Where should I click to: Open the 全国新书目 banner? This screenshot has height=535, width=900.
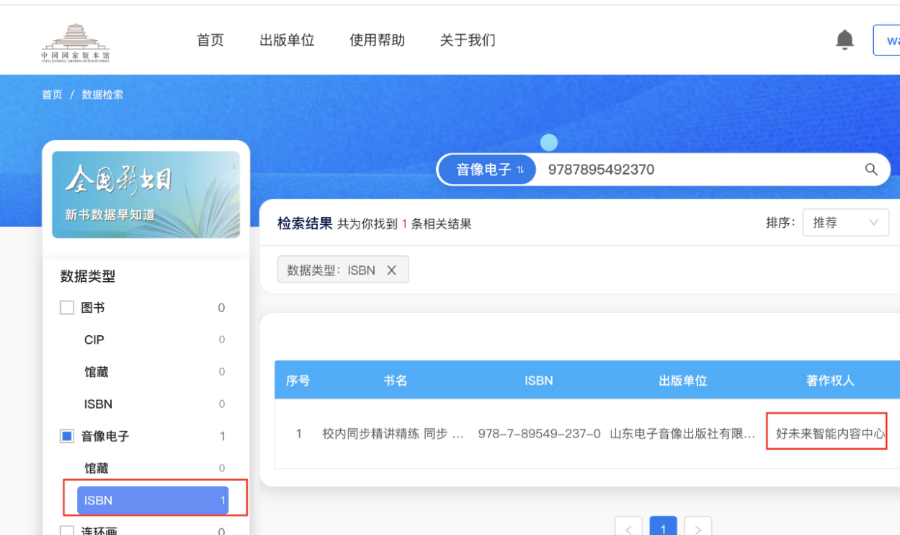tap(146, 195)
